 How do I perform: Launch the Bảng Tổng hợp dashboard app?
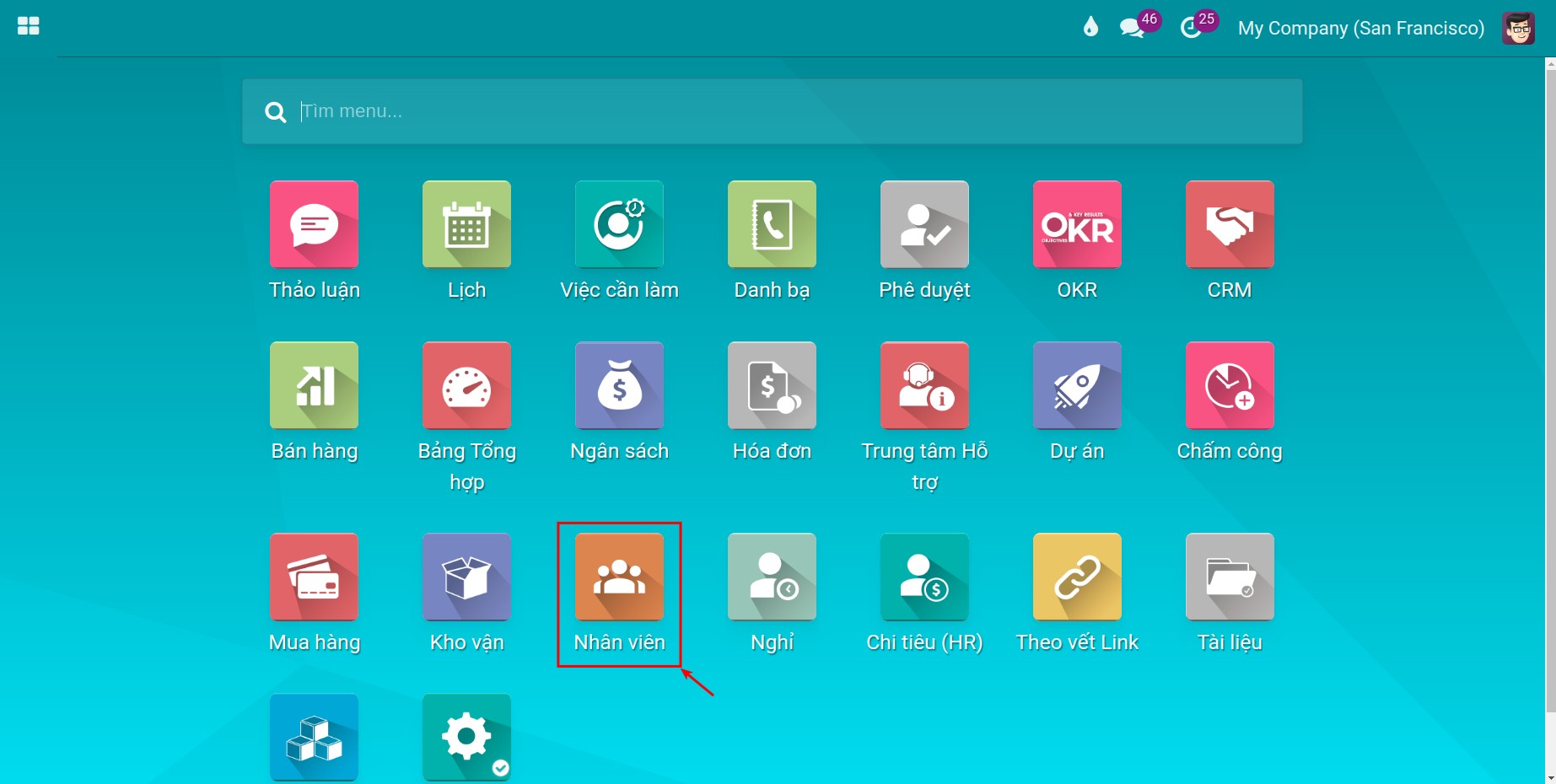pyautogui.click(x=466, y=385)
